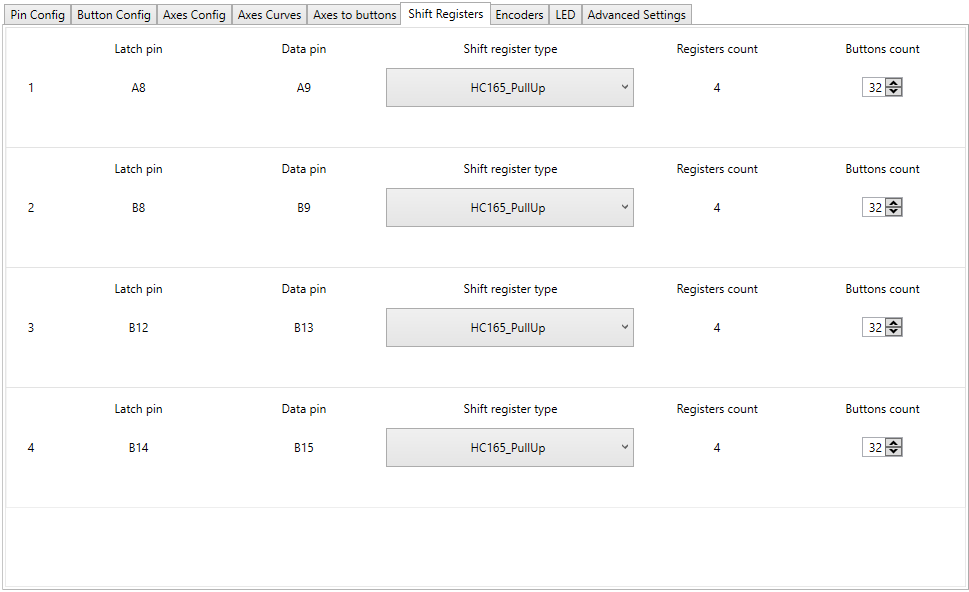Open the Axes Curves tab
This screenshot has height=592, width=969.
[x=269, y=15]
